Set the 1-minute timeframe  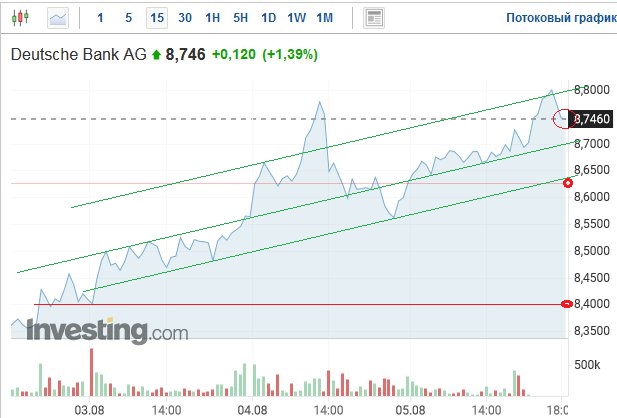(100, 18)
